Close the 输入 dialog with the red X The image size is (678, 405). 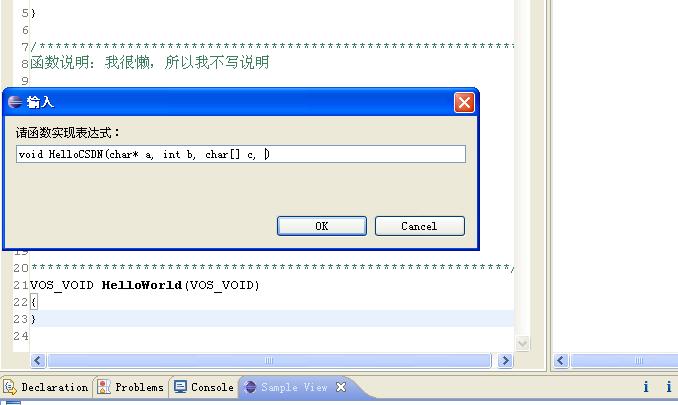pyautogui.click(x=464, y=103)
